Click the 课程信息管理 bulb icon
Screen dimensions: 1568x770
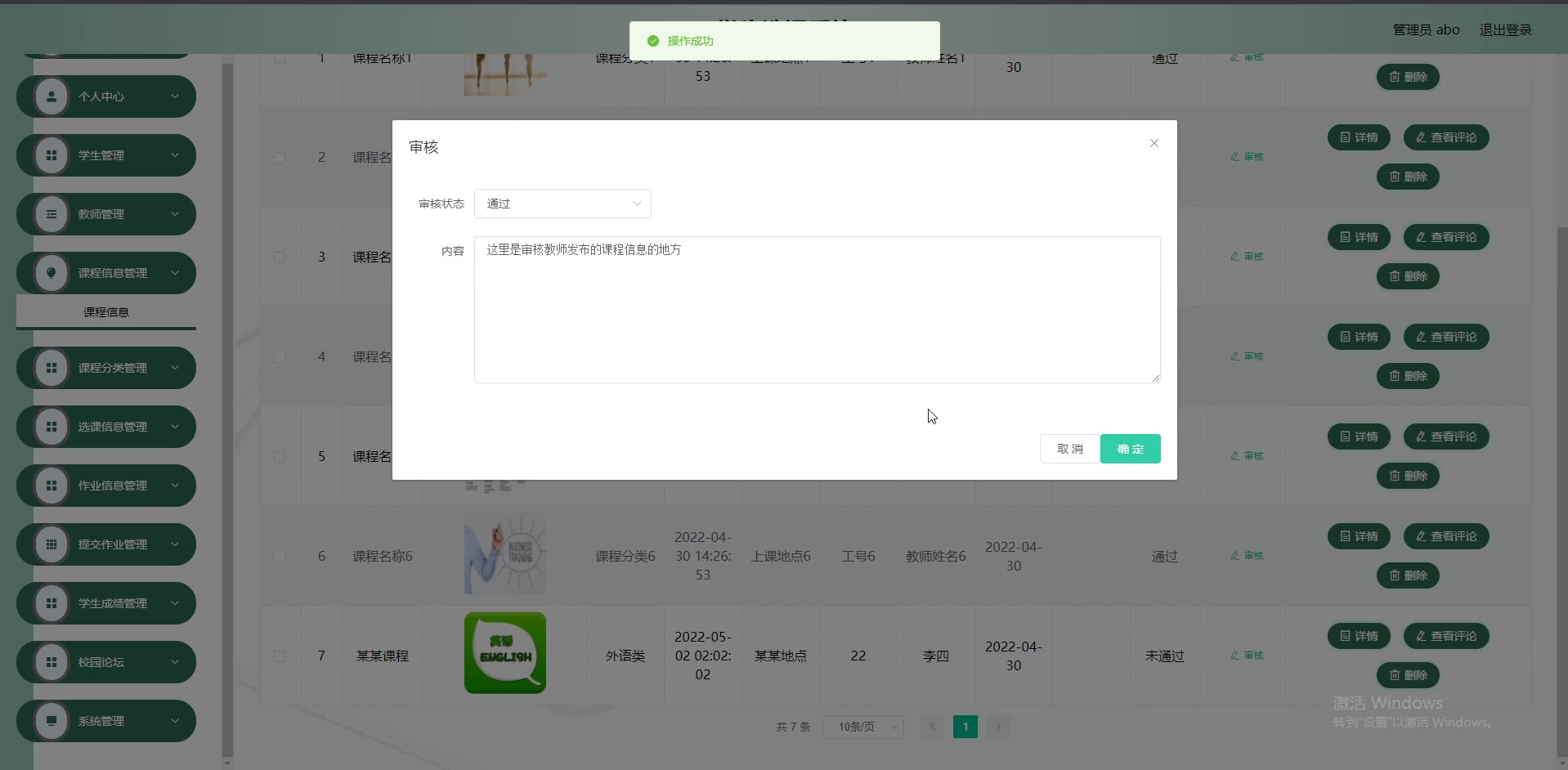pos(52,273)
